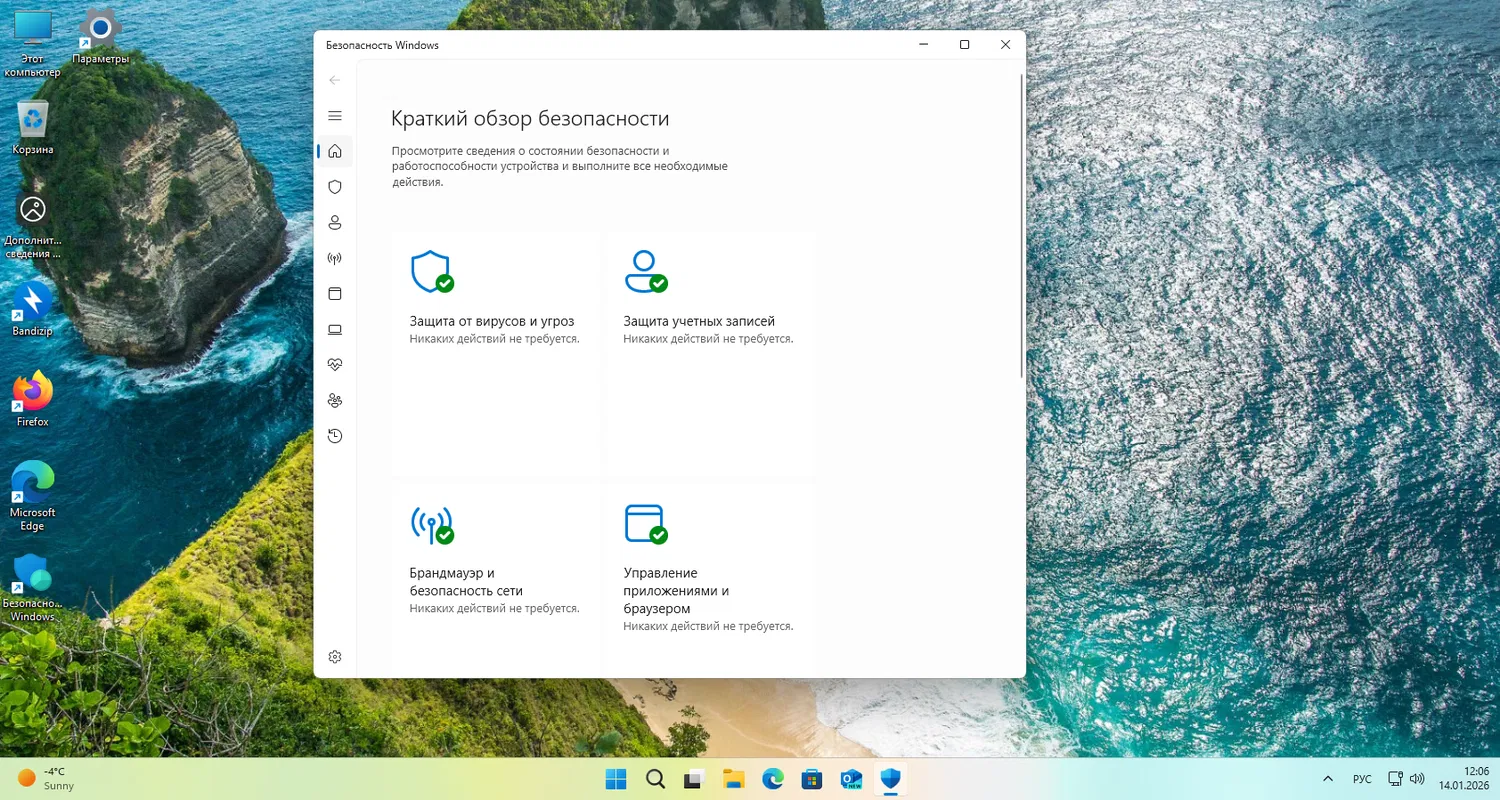This screenshot has width=1500, height=800.
Task: Open Account protection sidebar icon
Action: [335, 222]
